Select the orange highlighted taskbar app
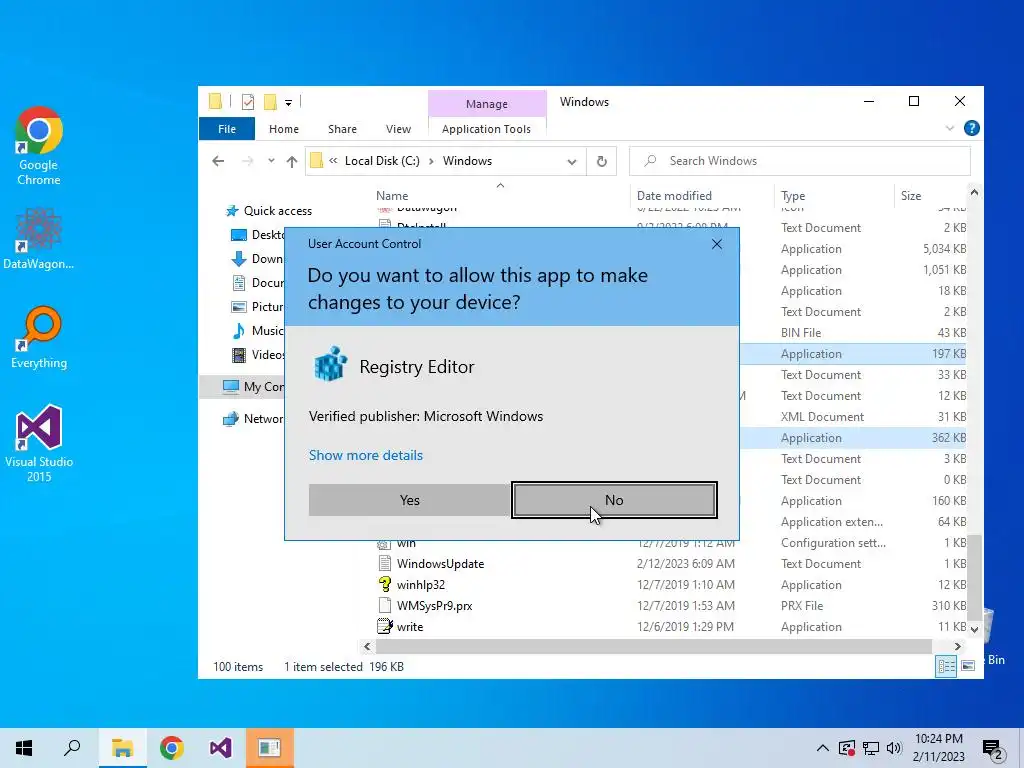 tap(269, 748)
